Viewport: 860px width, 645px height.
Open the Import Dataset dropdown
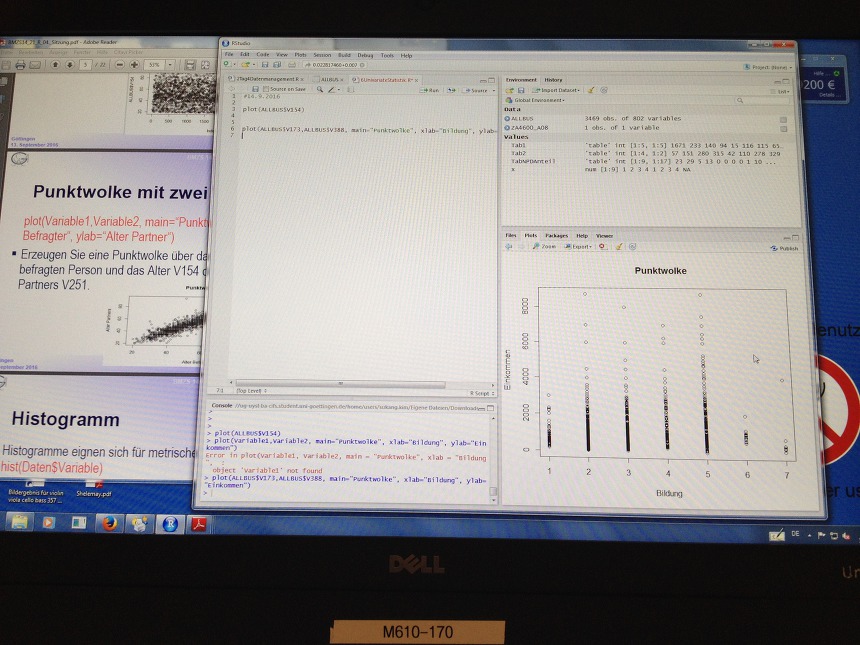click(556, 90)
